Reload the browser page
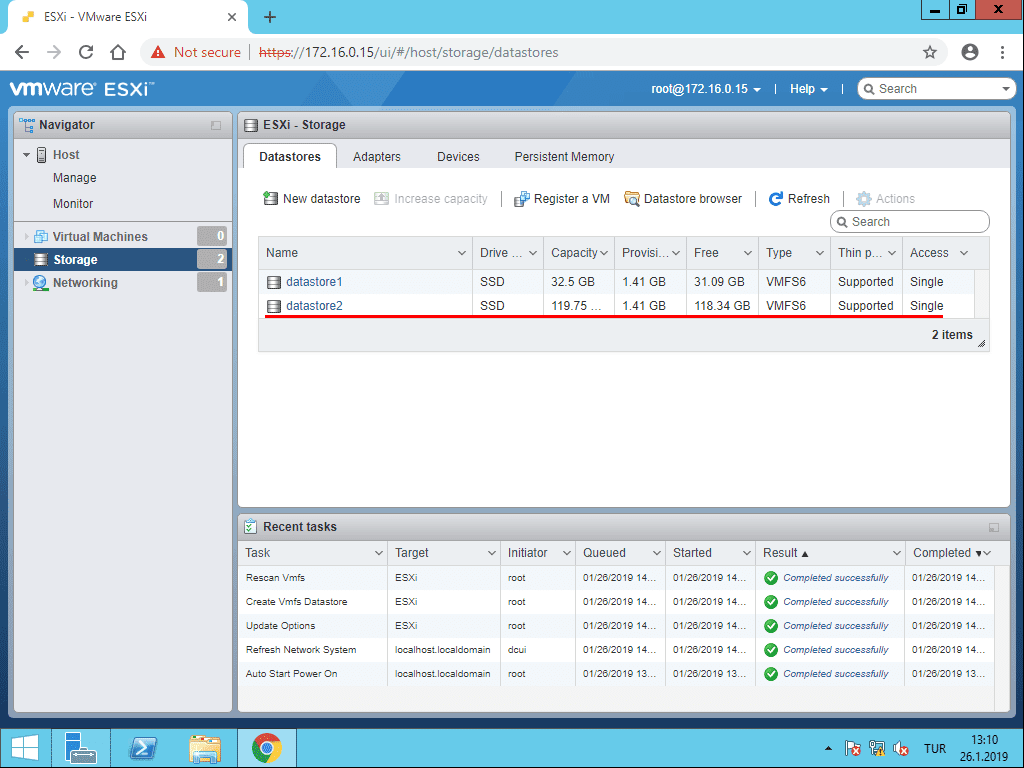Screen dimensions: 1024x768 pyautogui.click(x=86, y=52)
